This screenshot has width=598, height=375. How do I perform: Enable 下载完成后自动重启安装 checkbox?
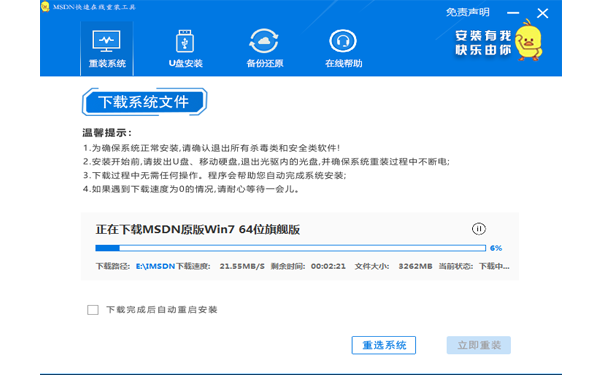(93, 310)
